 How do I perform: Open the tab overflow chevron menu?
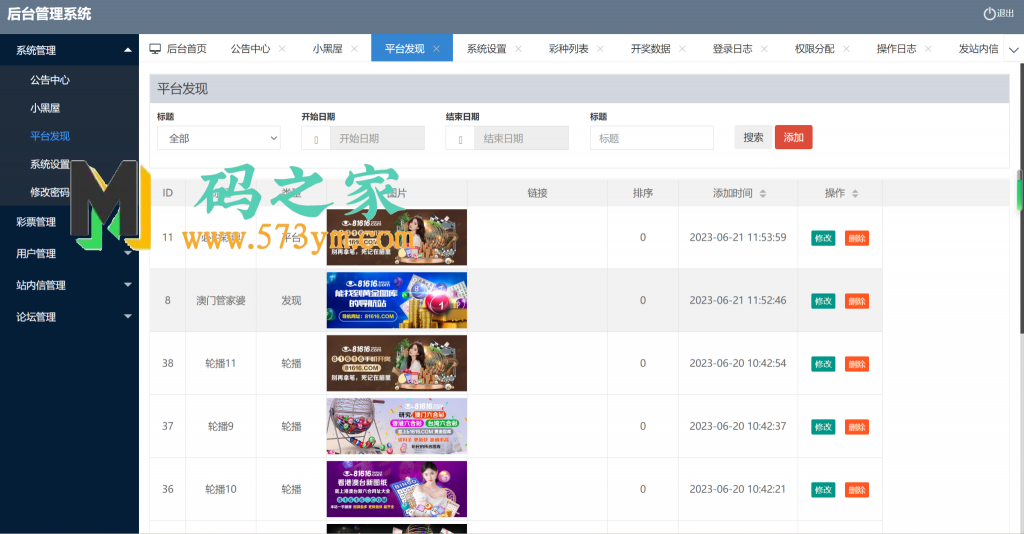(x=1014, y=50)
